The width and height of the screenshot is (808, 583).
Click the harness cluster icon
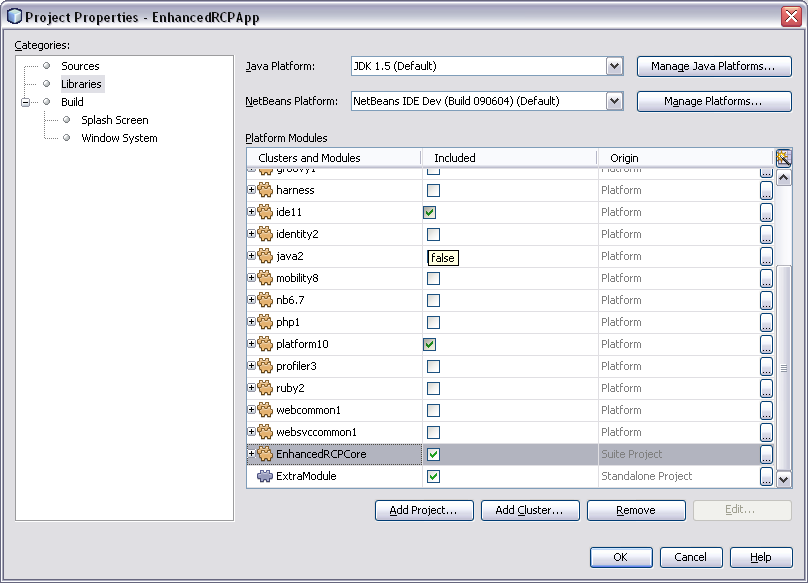(265, 190)
